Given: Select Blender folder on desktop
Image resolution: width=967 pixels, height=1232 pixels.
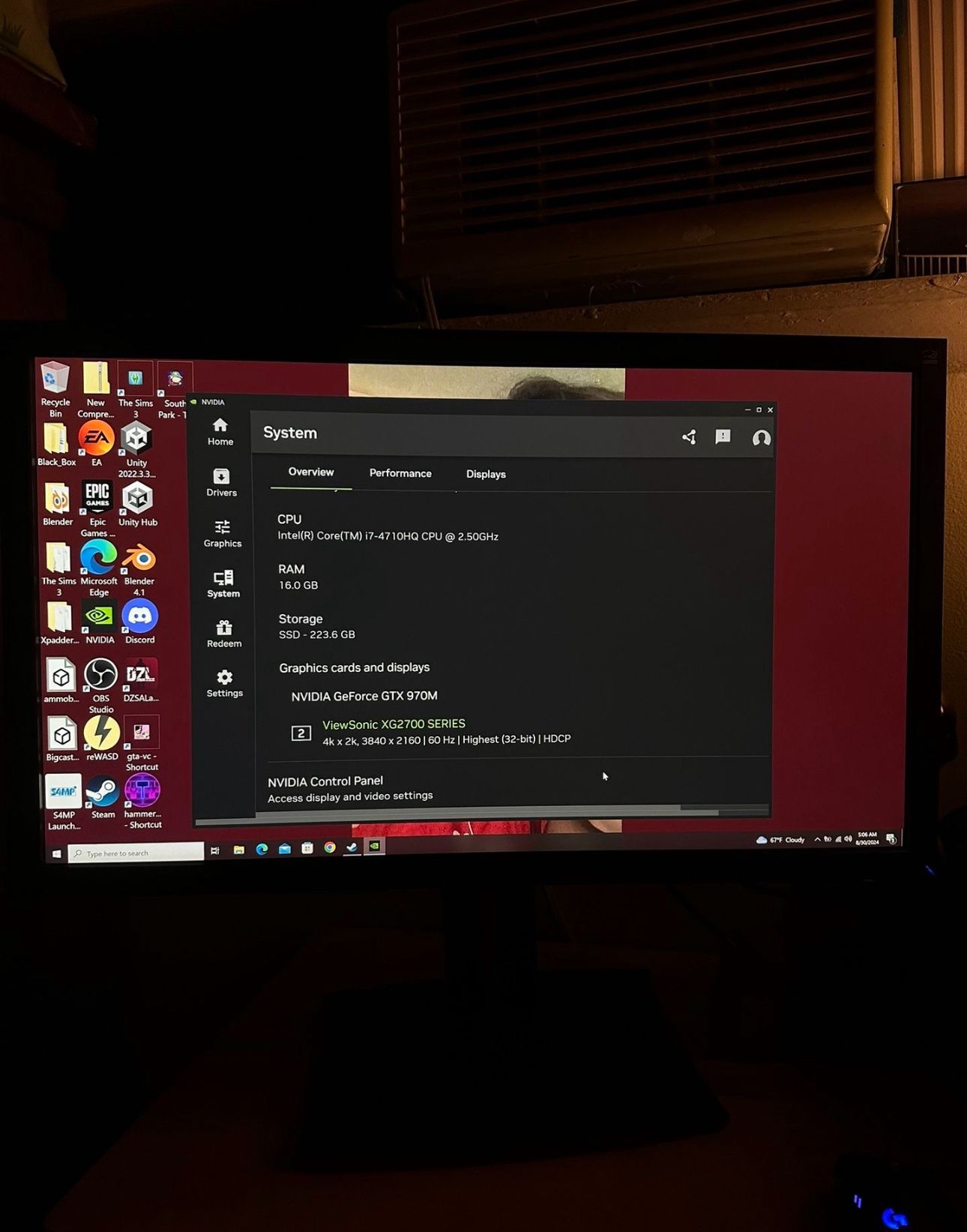Looking at the screenshot, I should 58,505.
